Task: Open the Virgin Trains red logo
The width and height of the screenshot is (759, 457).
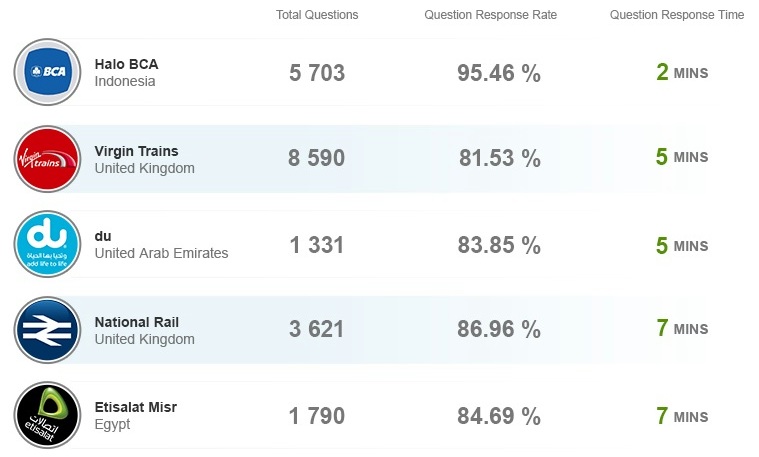Action: click(47, 159)
